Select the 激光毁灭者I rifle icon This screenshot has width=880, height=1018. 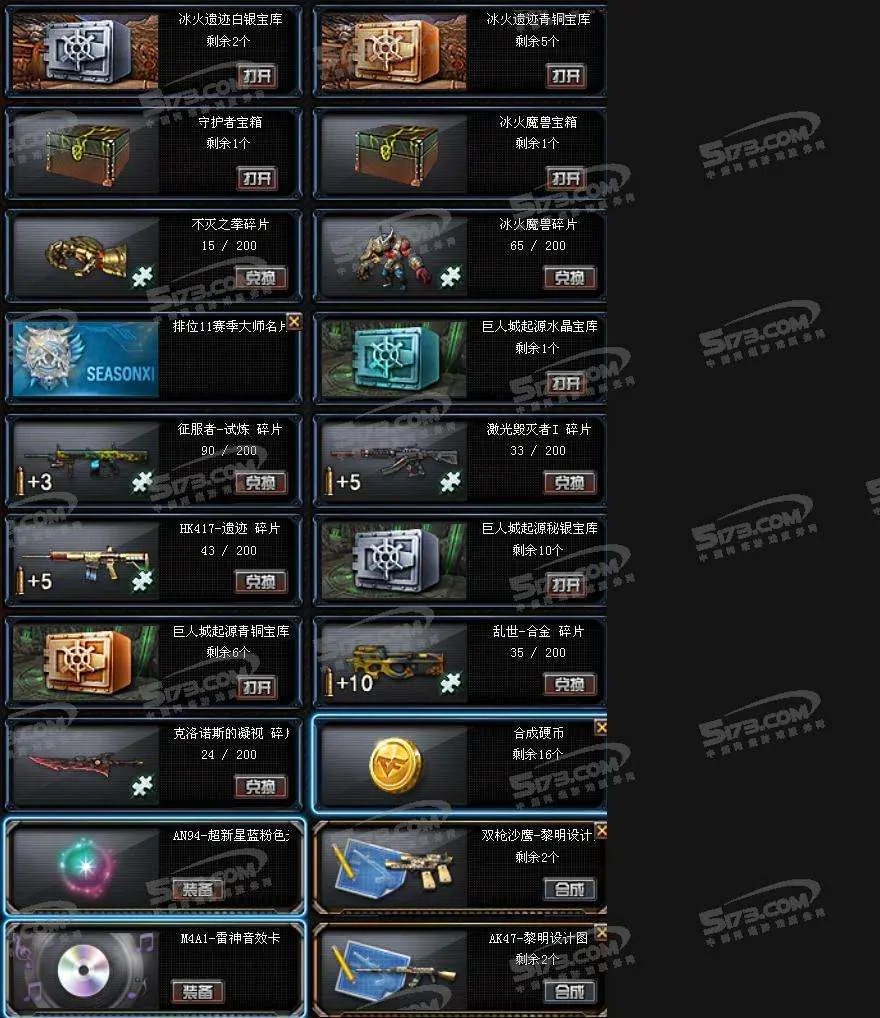click(x=394, y=460)
